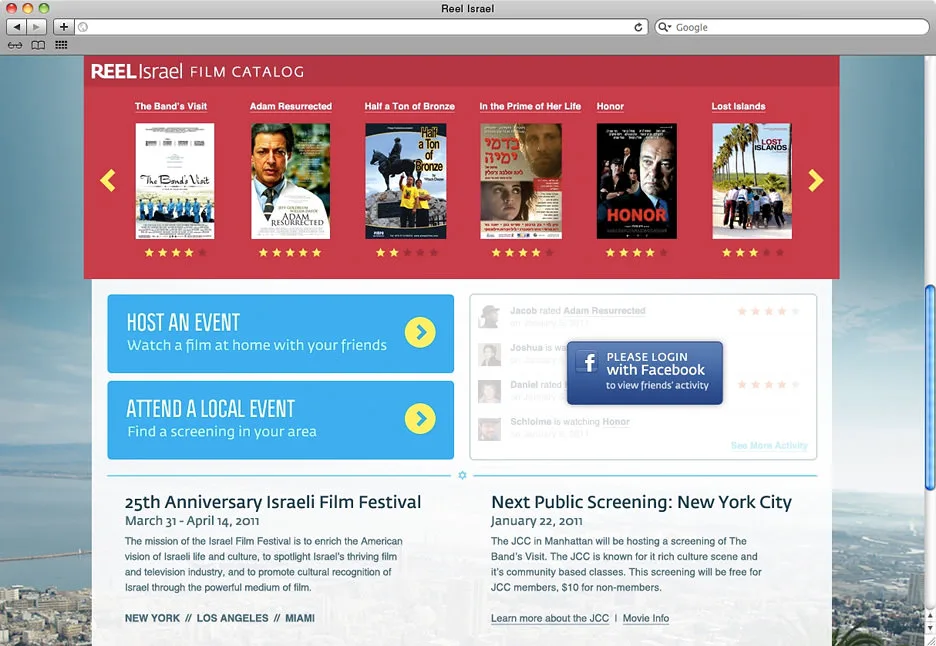936x646 pixels.
Task: Click the Google search magnifier dropdown
Action: click(664, 27)
